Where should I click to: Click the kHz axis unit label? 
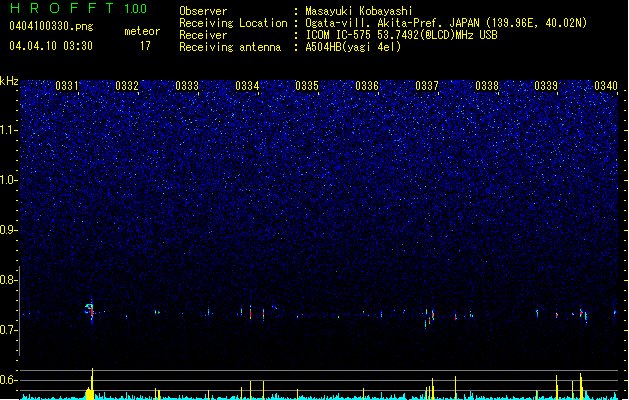(x=9, y=81)
